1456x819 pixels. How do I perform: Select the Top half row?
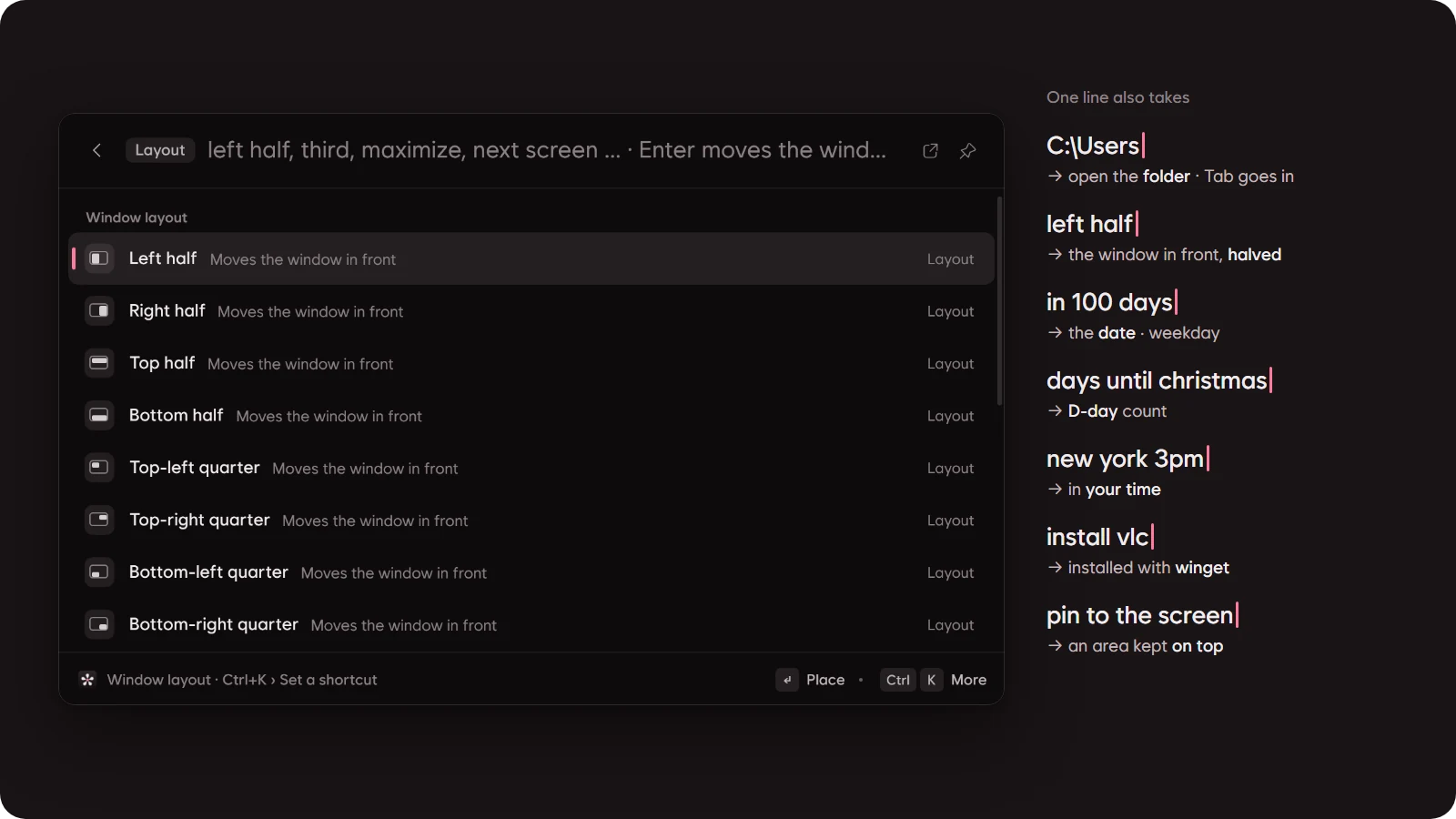click(x=531, y=363)
